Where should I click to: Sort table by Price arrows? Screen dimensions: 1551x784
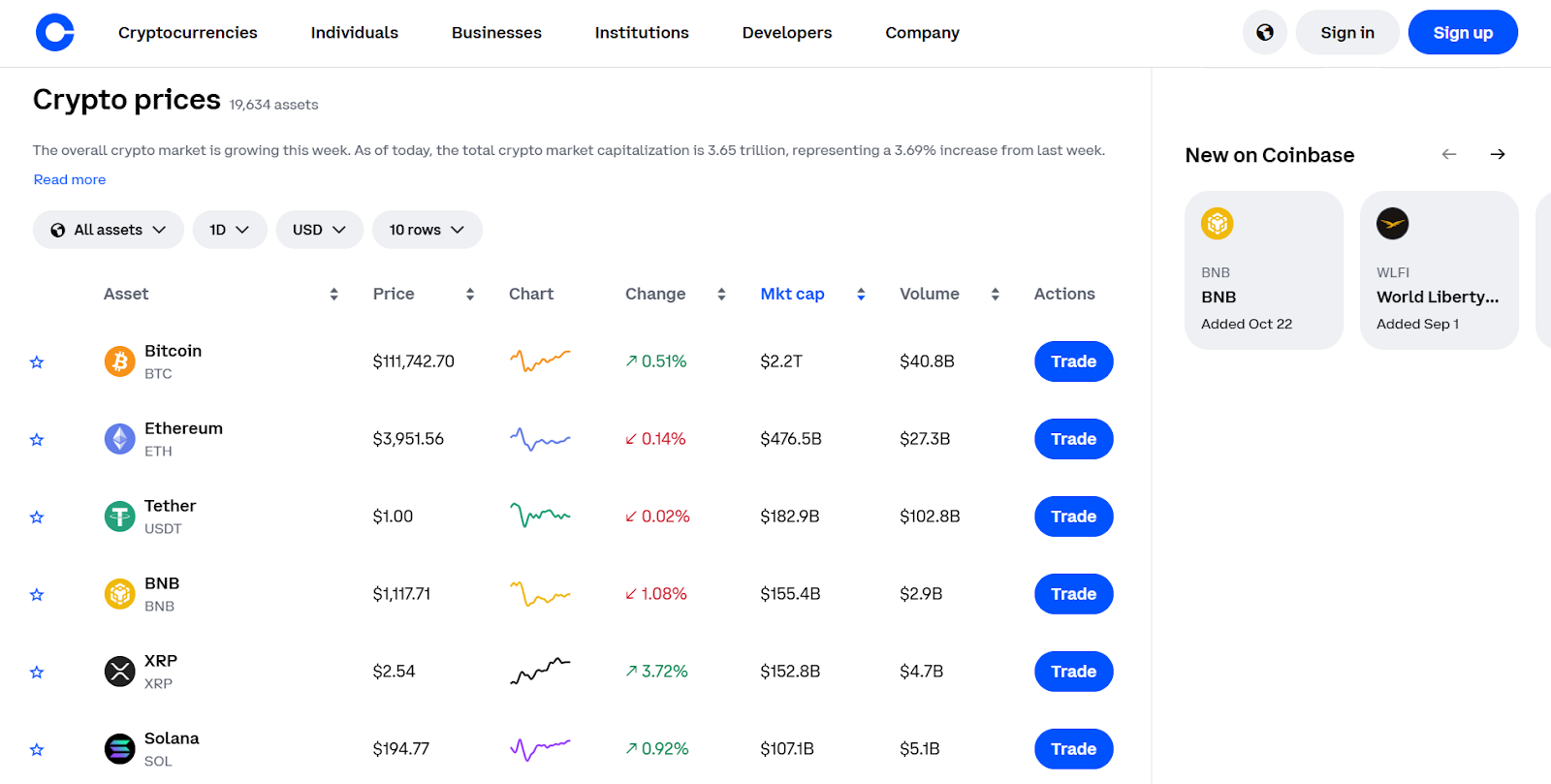click(470, 294)
